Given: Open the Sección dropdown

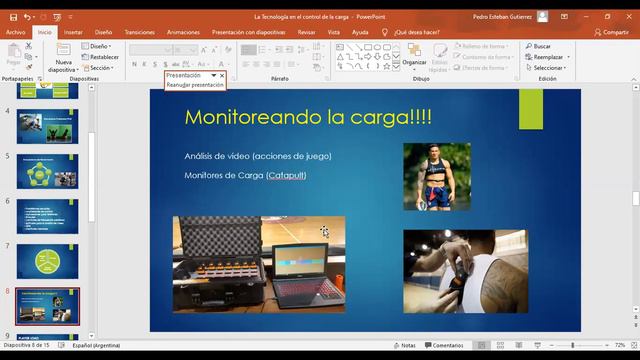Looking at the screenshot, I should [98, 68].
